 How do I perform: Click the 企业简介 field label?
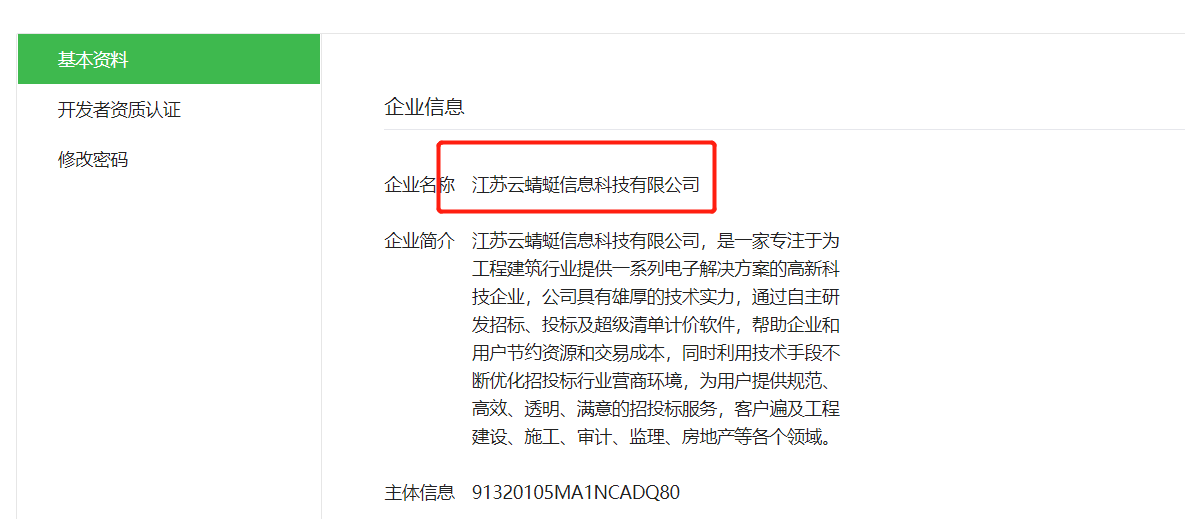[419, 242]
